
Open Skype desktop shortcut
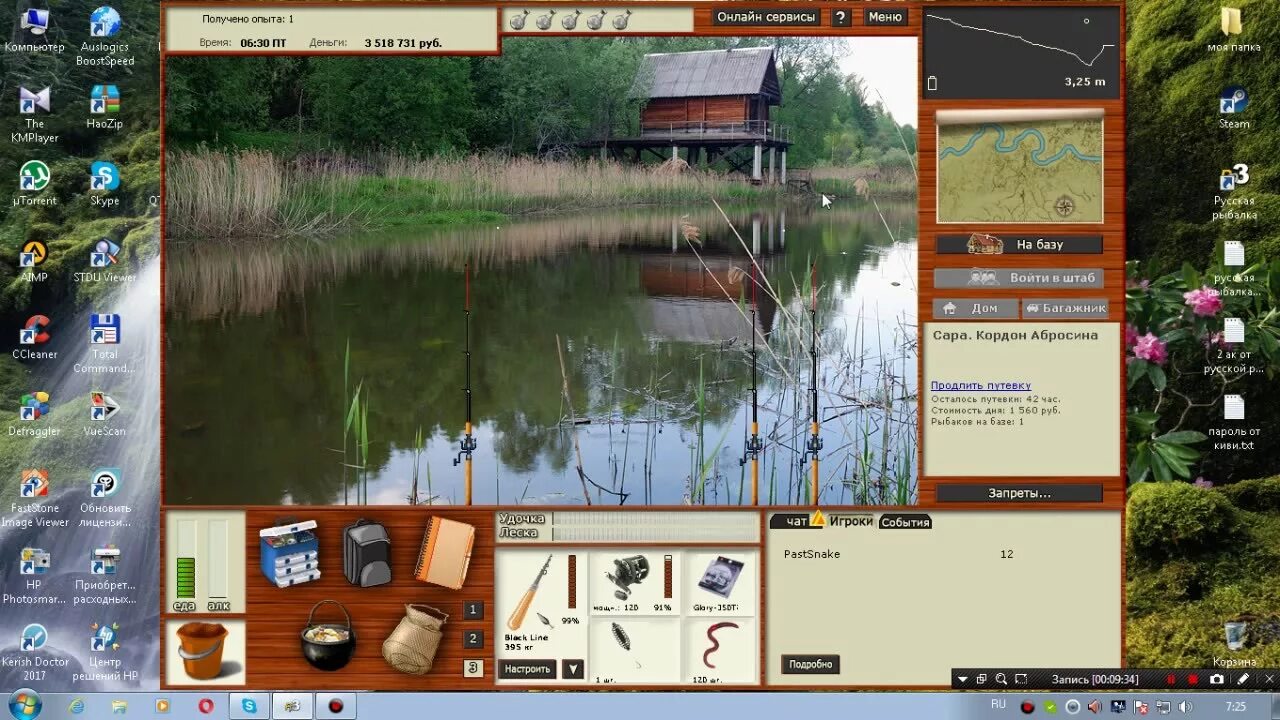point(104,184)
